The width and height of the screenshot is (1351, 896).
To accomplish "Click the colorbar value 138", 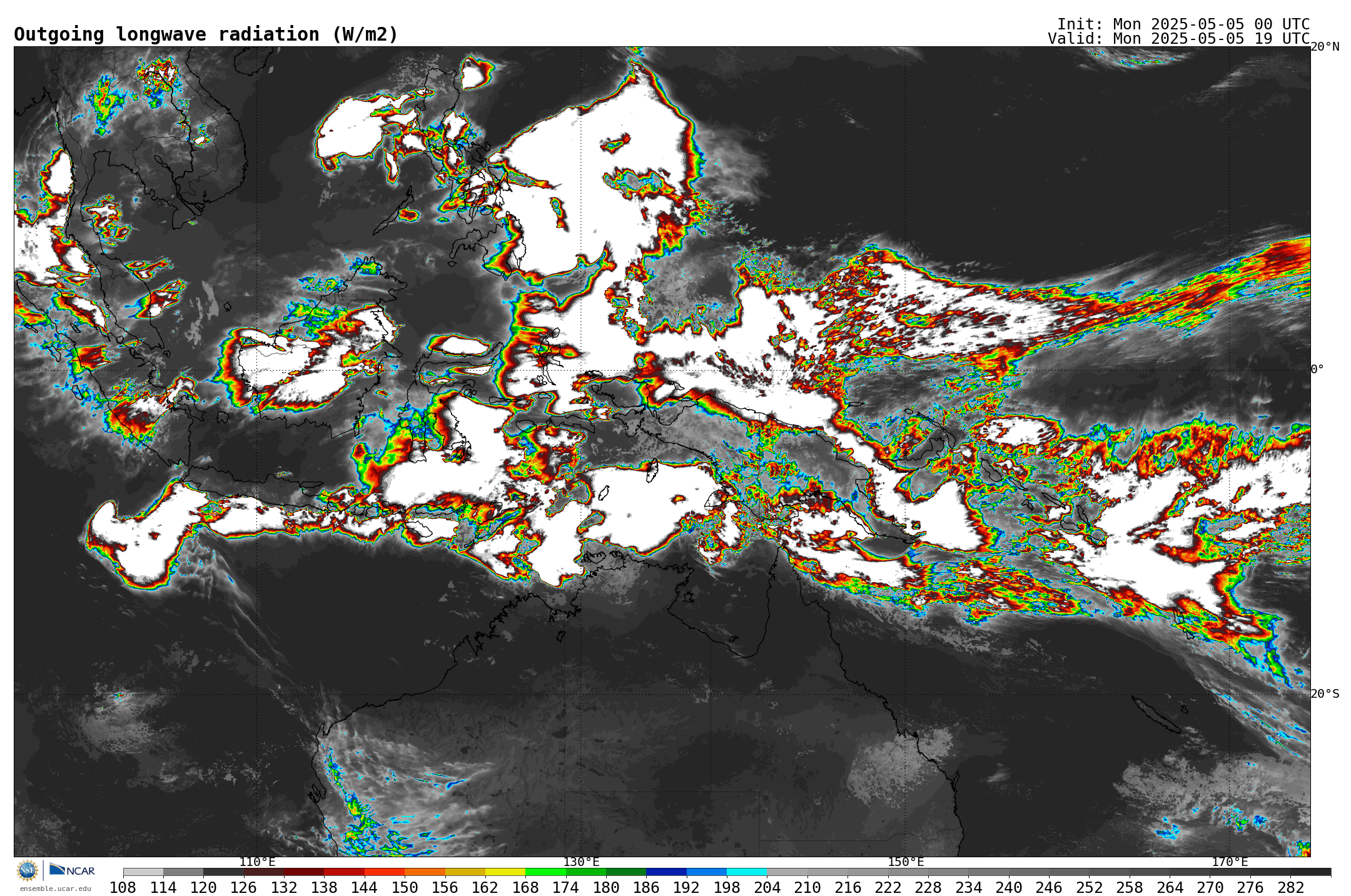I will [324, 888].
